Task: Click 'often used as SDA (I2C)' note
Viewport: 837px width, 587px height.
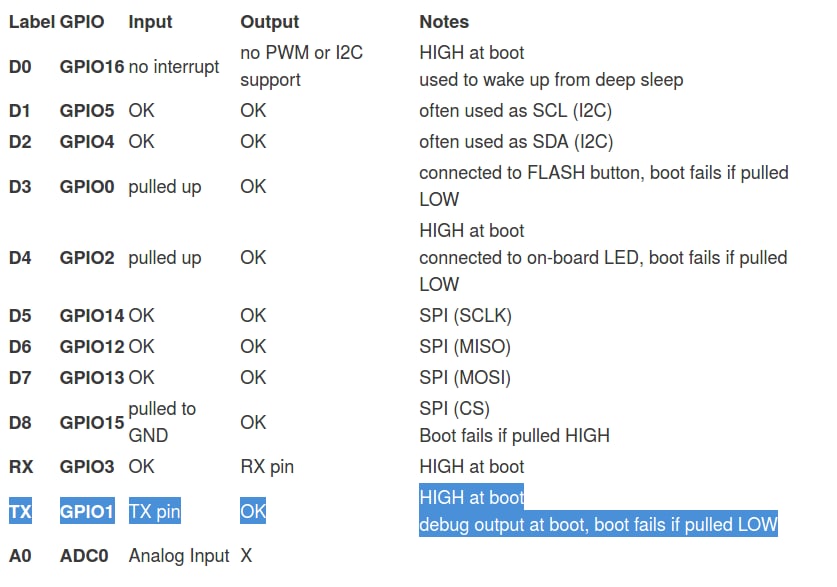Action: (516, 141)
